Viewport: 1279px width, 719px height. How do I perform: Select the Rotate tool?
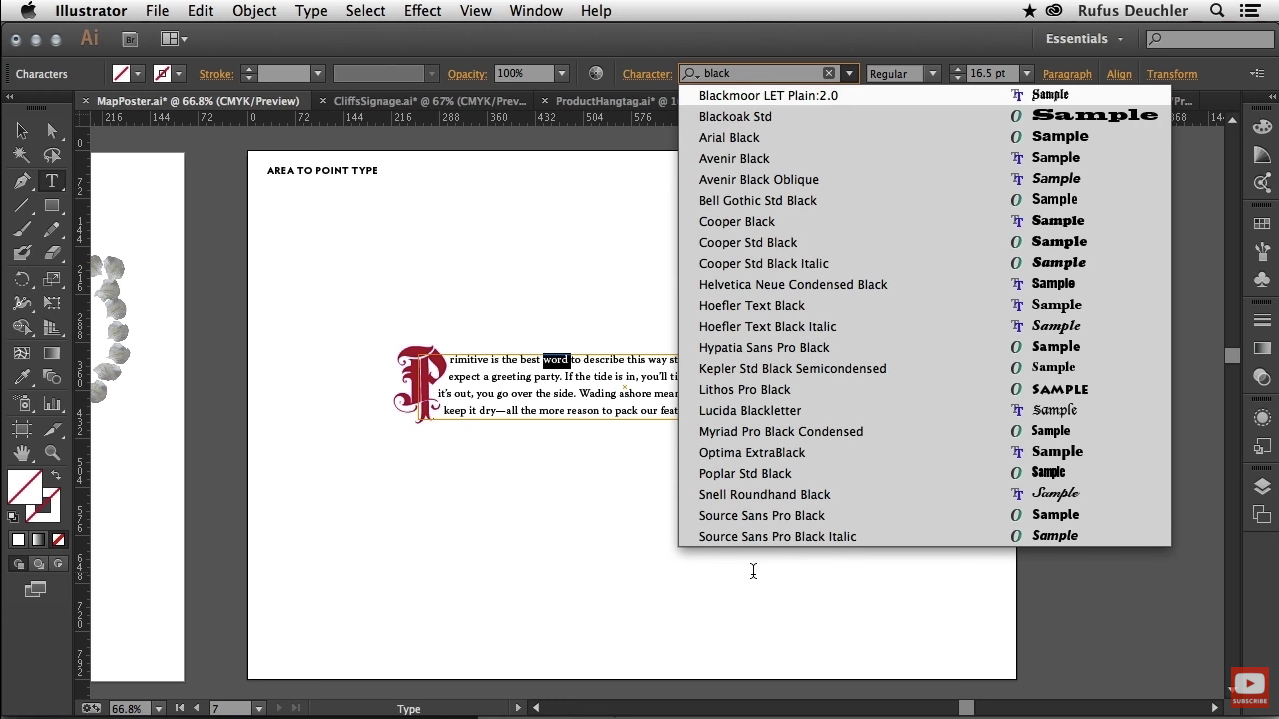(x=22, y=279)
